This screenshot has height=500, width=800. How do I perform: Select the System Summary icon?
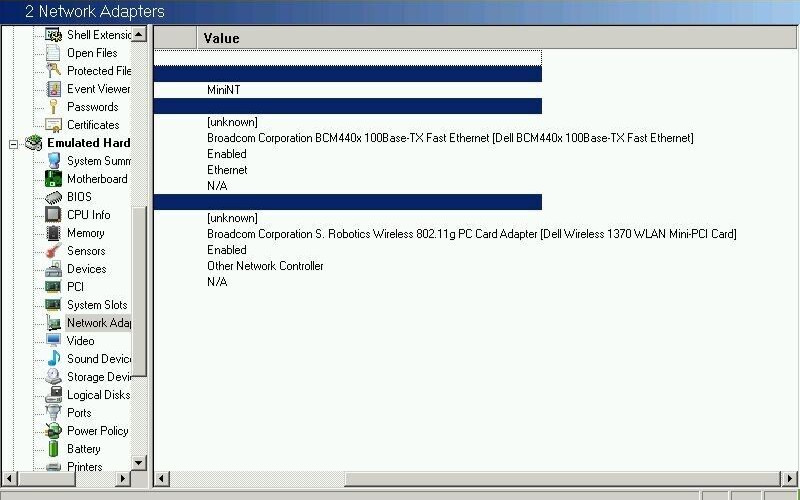click(x=53, y=161)
